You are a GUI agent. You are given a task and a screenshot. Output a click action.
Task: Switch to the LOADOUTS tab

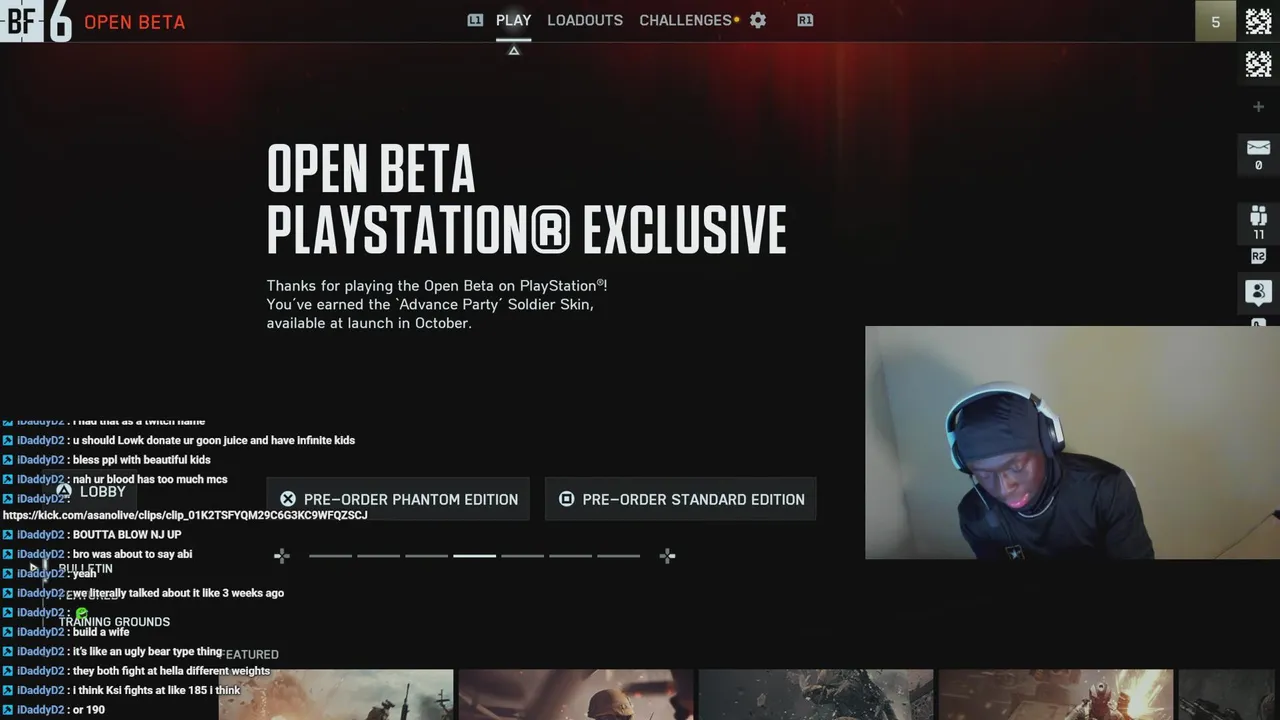pos(585,20)
